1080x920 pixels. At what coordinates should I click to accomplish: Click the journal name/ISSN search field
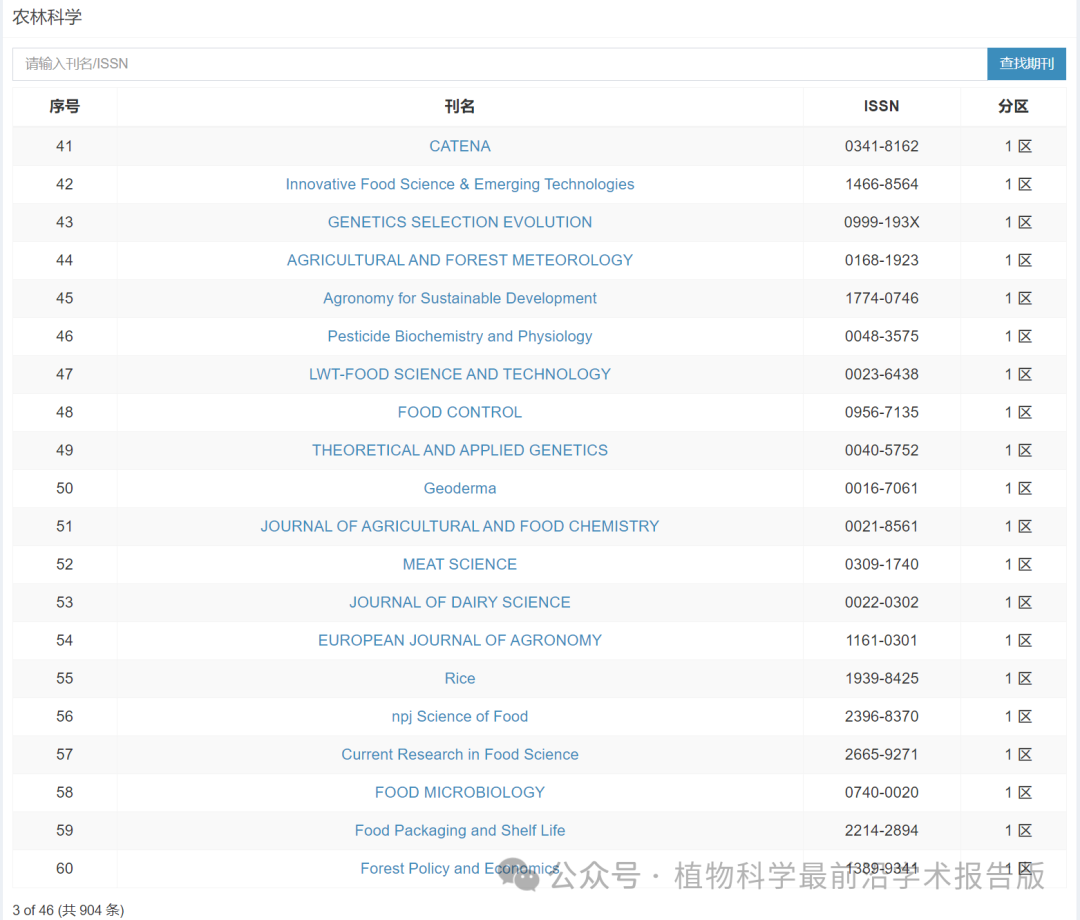coord(499,64)
